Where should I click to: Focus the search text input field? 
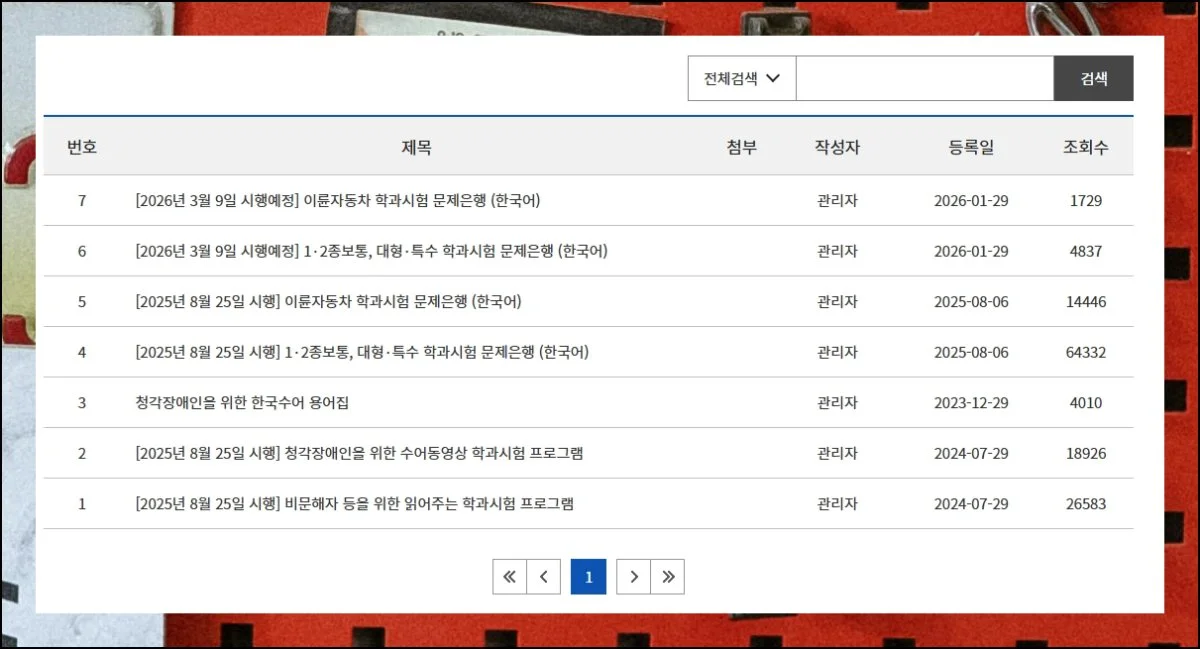pos(924,79)
